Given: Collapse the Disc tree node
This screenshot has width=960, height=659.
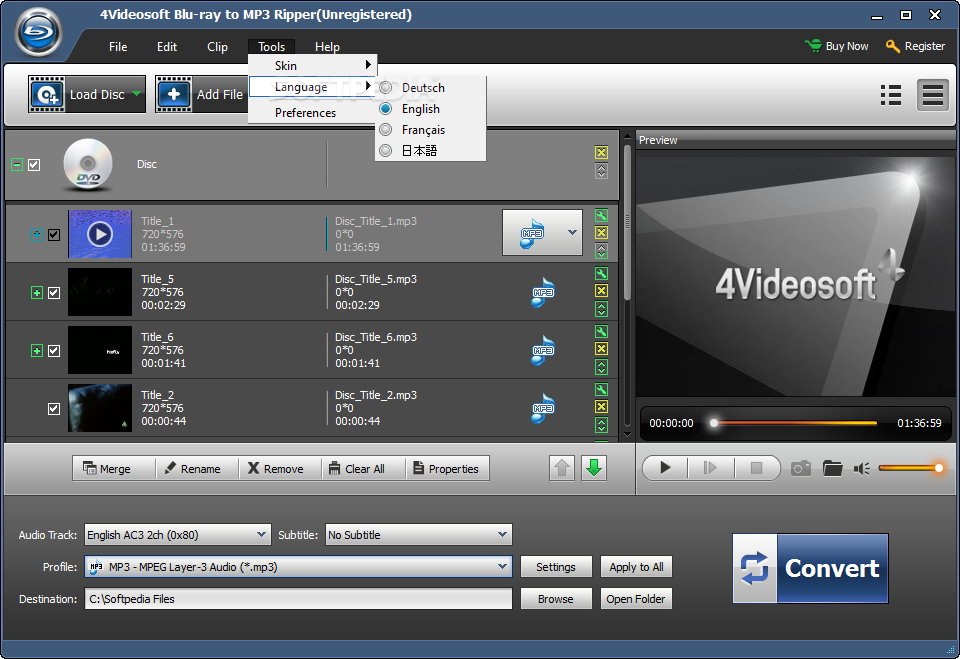Looking at the screenshot, I should pos(17,165).
